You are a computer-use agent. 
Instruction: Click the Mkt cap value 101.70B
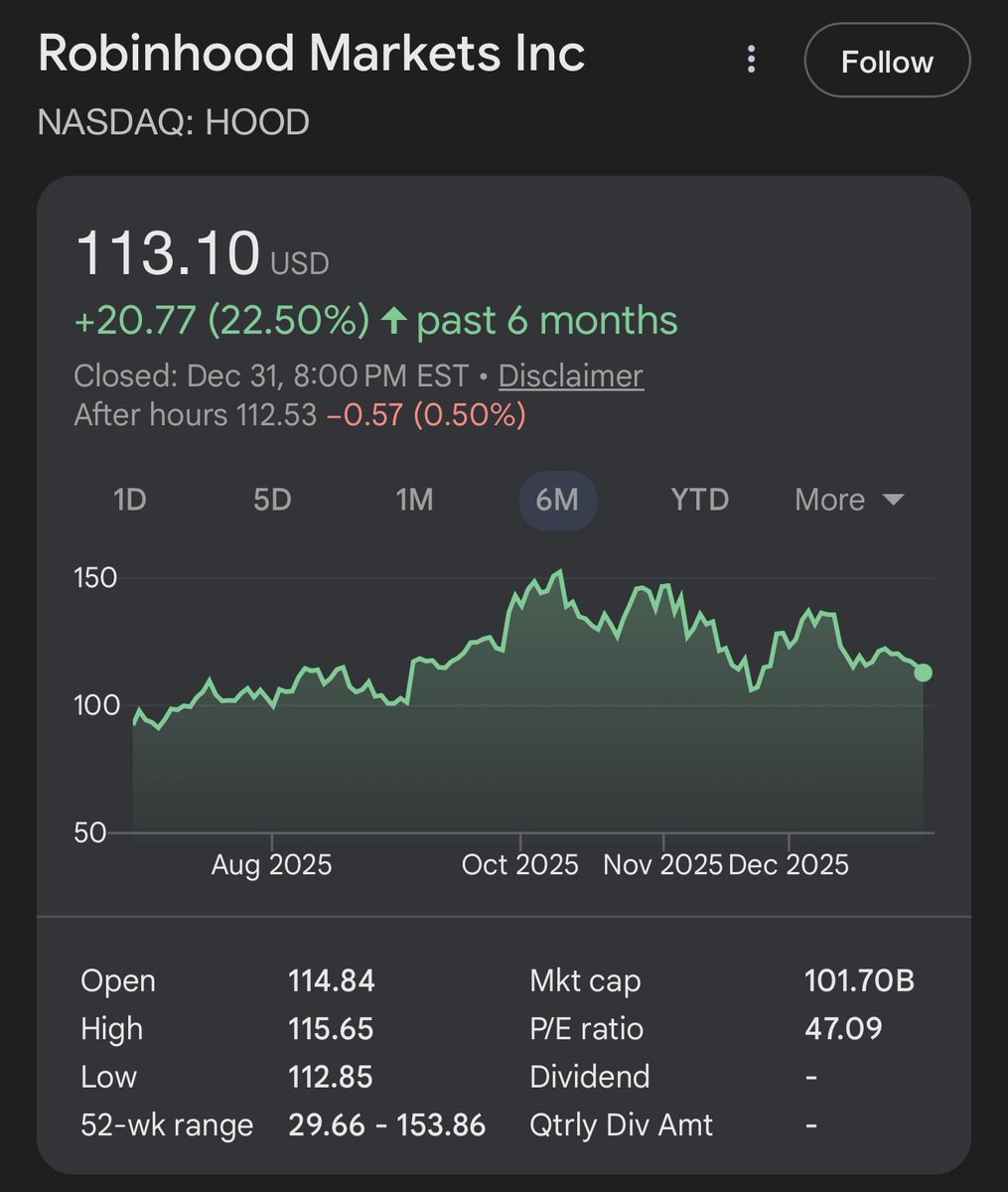pyautogui.click(x=859, y=981)
